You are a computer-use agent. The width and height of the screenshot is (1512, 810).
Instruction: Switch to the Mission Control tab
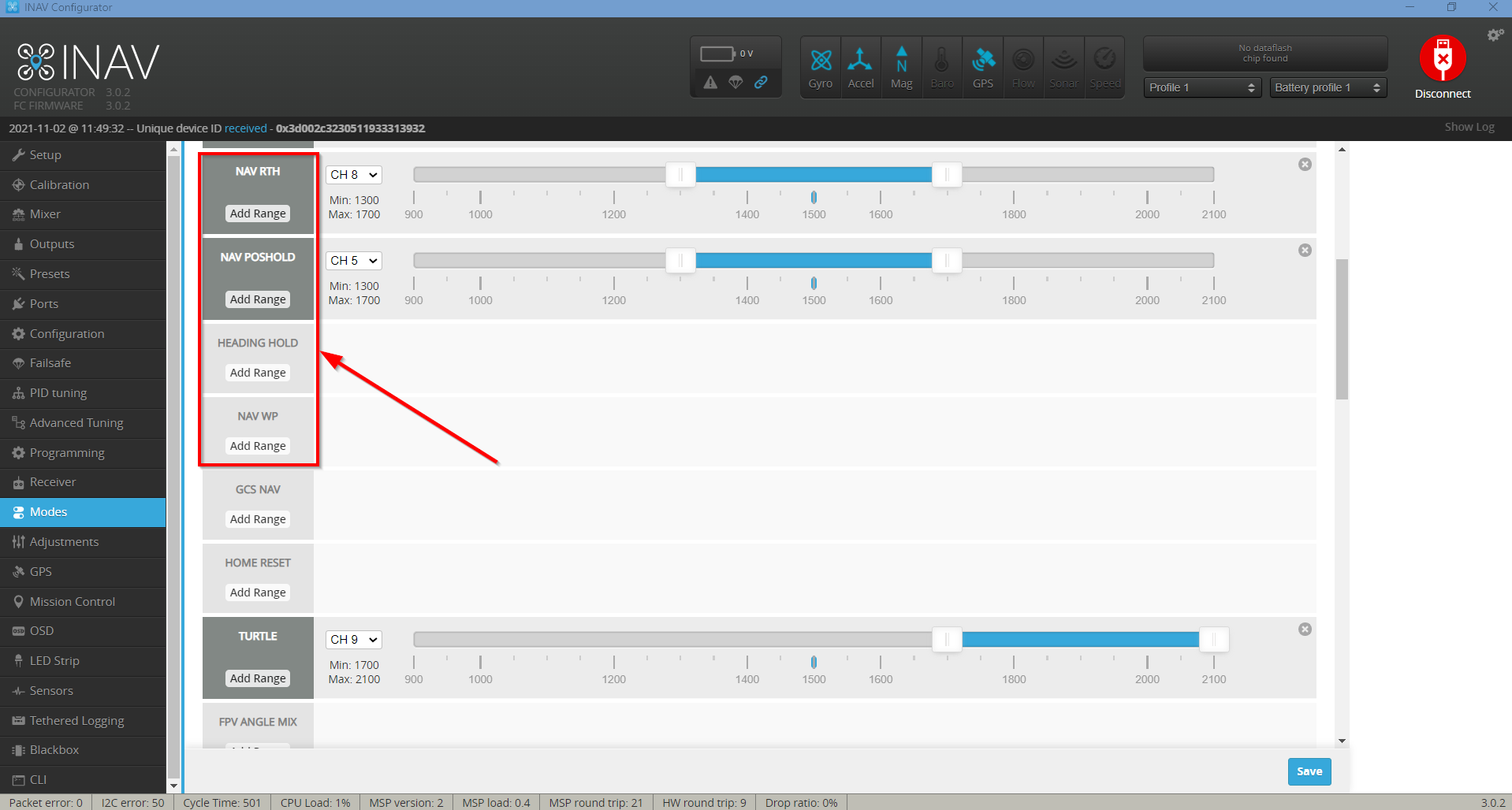coord(72,601)
